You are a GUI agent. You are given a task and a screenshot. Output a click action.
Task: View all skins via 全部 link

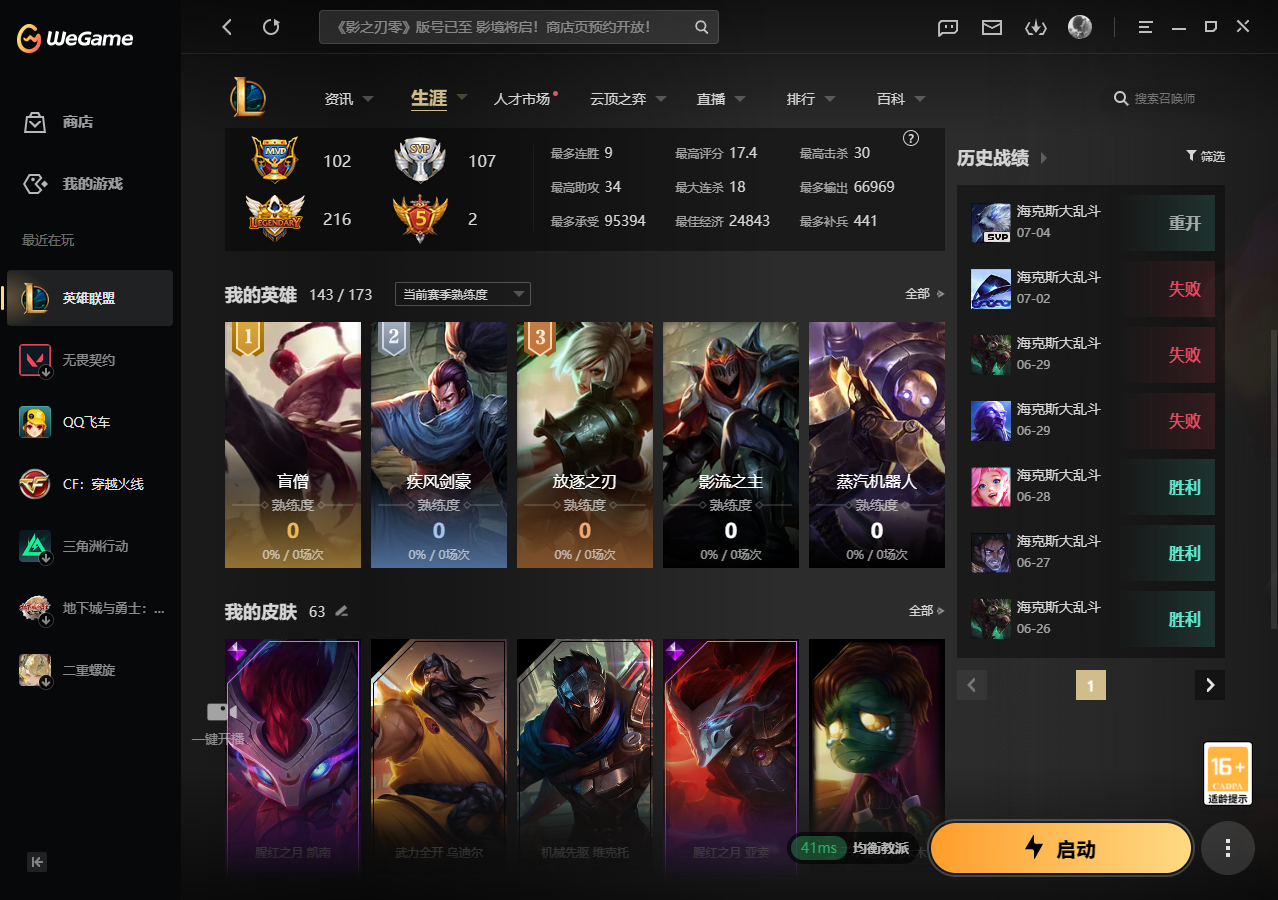point(926,610)
